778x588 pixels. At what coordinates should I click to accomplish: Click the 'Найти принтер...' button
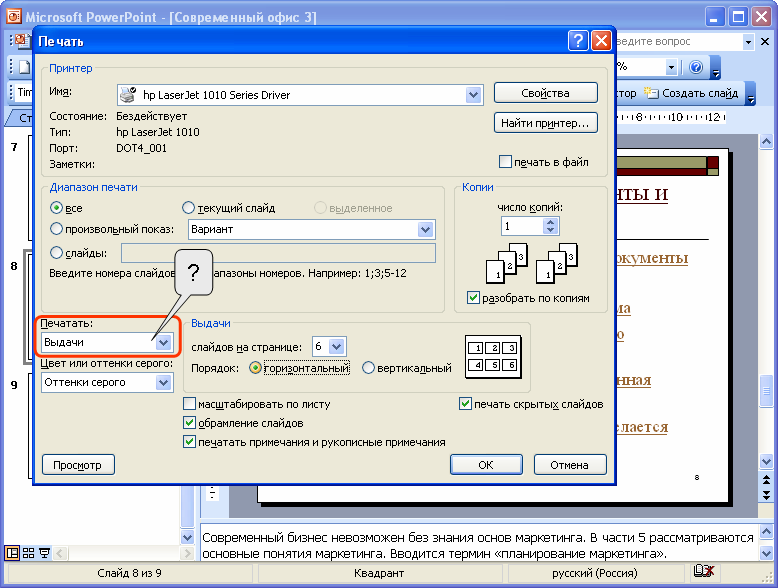[545, 123]
